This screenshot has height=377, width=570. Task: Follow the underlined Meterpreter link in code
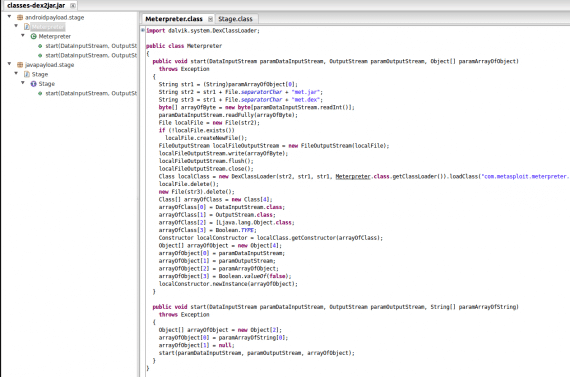tap(353, 177)
